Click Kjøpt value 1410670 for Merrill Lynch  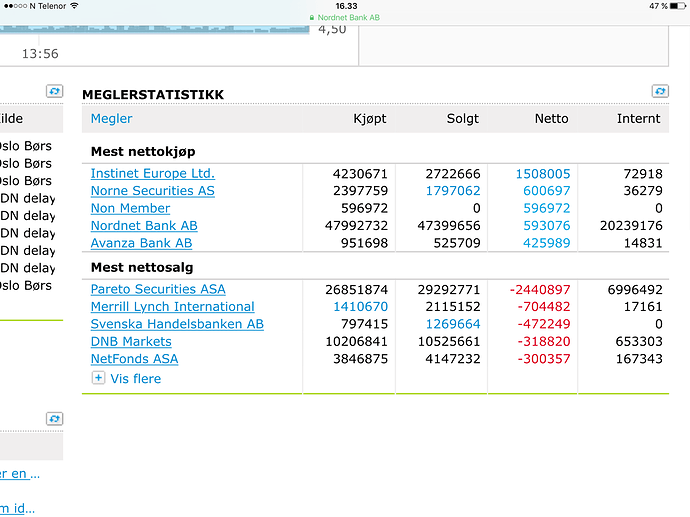click(x=360, y=307)
